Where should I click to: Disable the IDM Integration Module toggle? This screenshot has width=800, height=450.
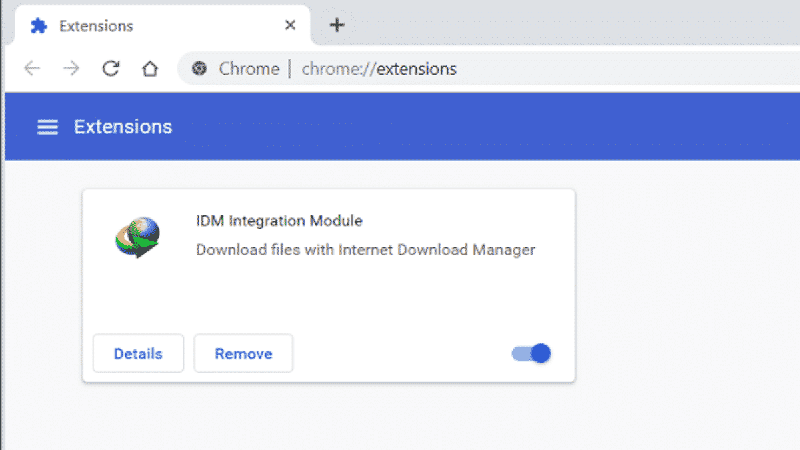(531, 353)
